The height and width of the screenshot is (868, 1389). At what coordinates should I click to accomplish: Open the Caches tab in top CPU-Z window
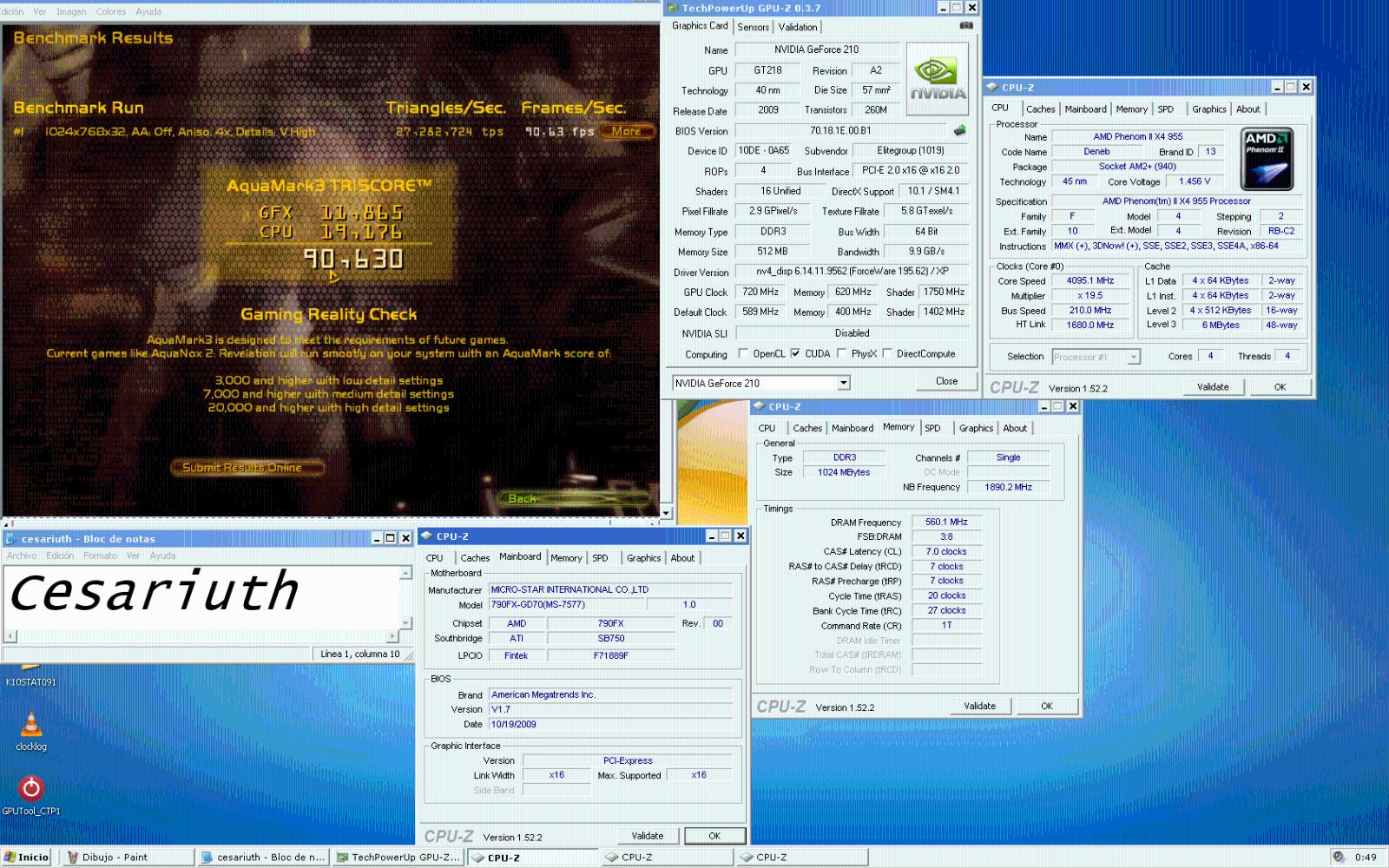pos(1040,109)
